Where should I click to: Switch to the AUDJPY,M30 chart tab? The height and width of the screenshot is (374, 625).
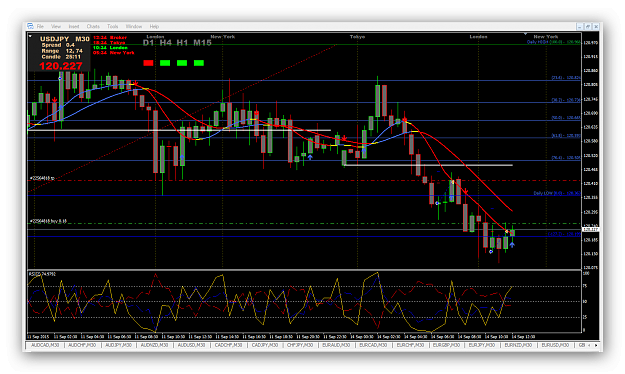(x=118, y=345)
